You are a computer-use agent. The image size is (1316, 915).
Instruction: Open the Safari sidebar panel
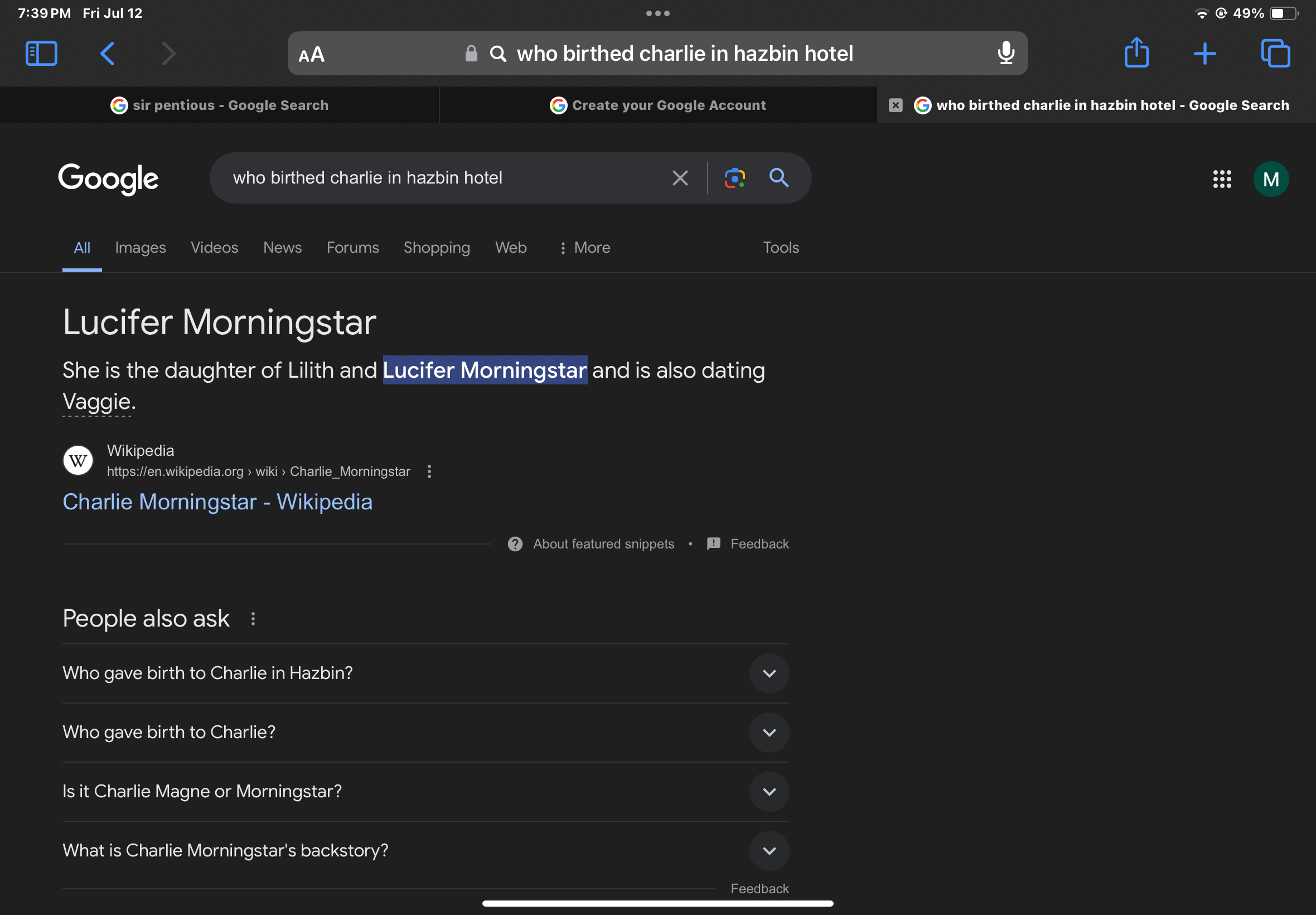pyautogui.click(x=41, y=54)
